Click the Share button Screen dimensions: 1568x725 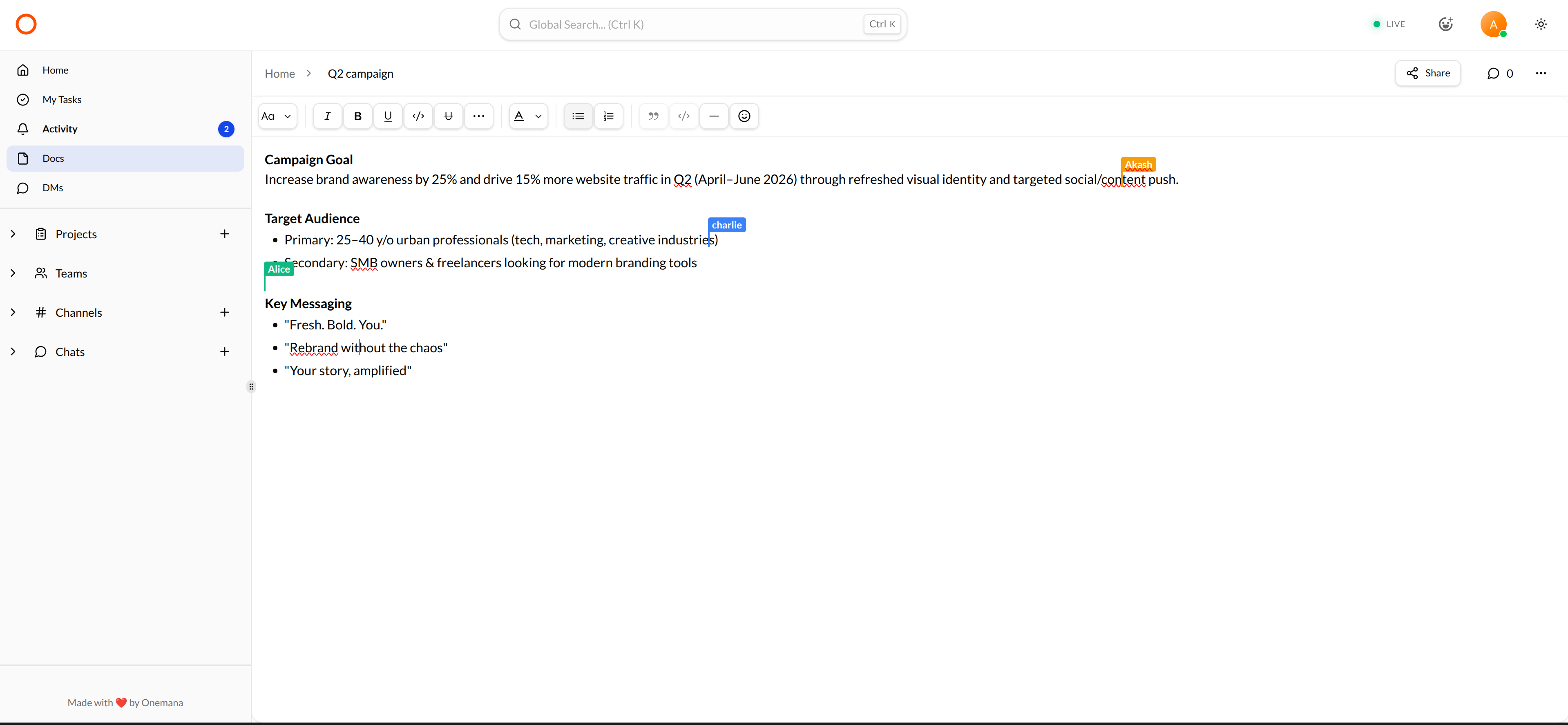[x=1427, y=73]
